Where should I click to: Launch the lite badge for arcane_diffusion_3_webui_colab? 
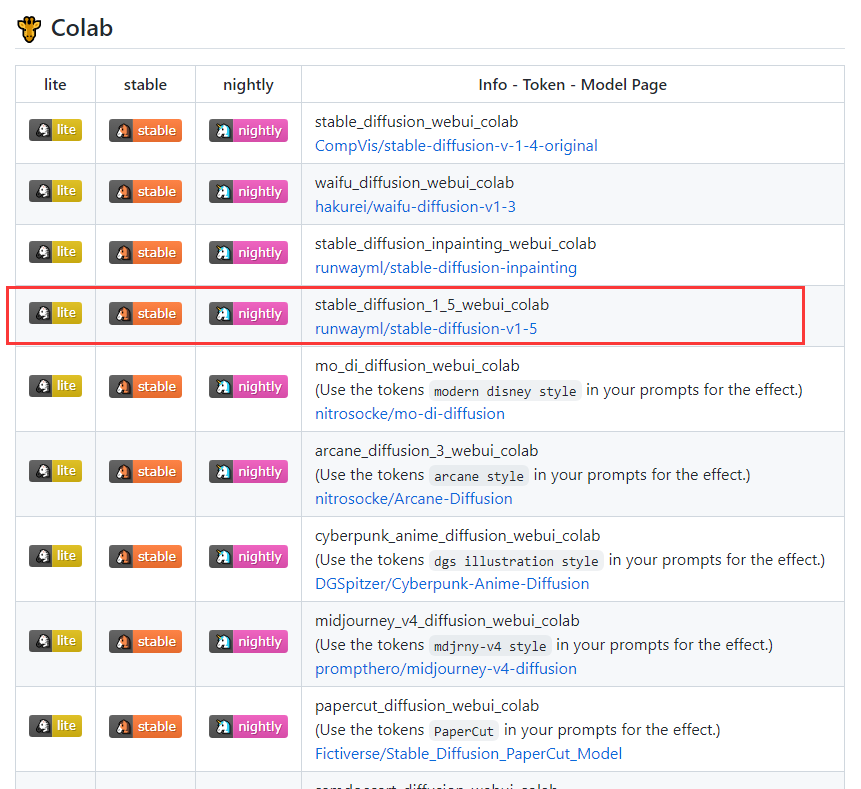(55, 471)
